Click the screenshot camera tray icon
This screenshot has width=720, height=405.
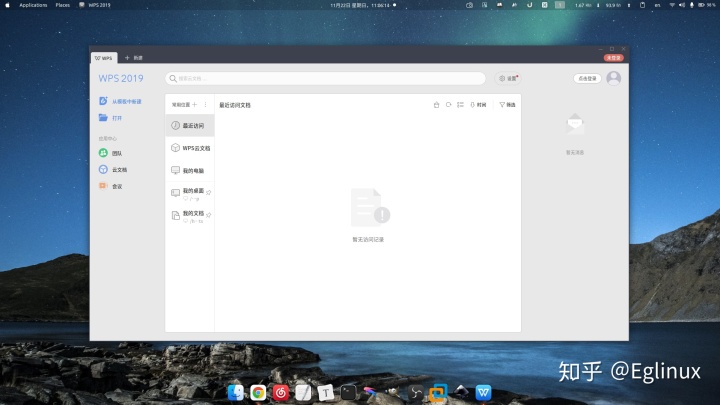[469, 5]
